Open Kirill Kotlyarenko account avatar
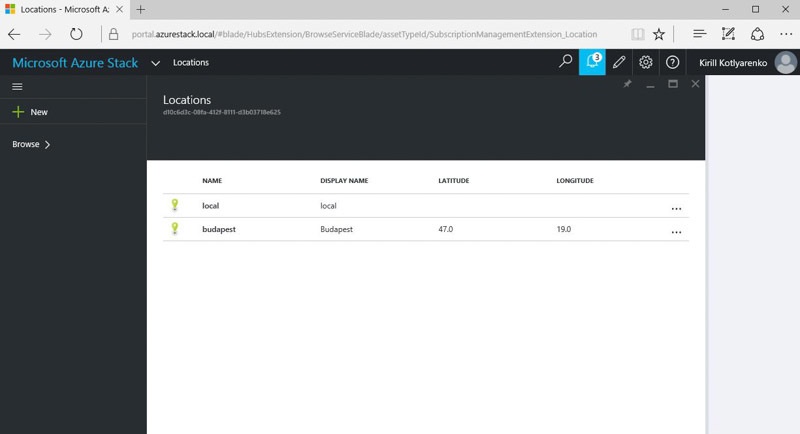The width and height of the screenshot is (800, 434). coord(786,62)
